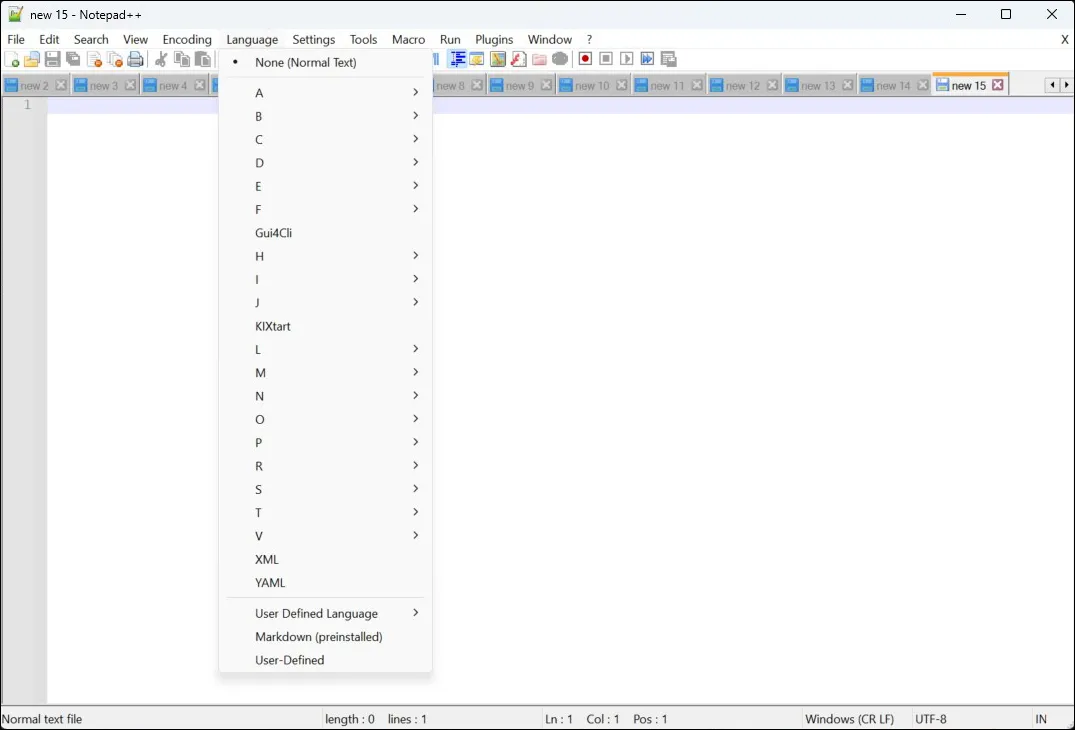Click the Open file folder icon
Screen dimensions: 1075x730
click(x=32, y=60)
